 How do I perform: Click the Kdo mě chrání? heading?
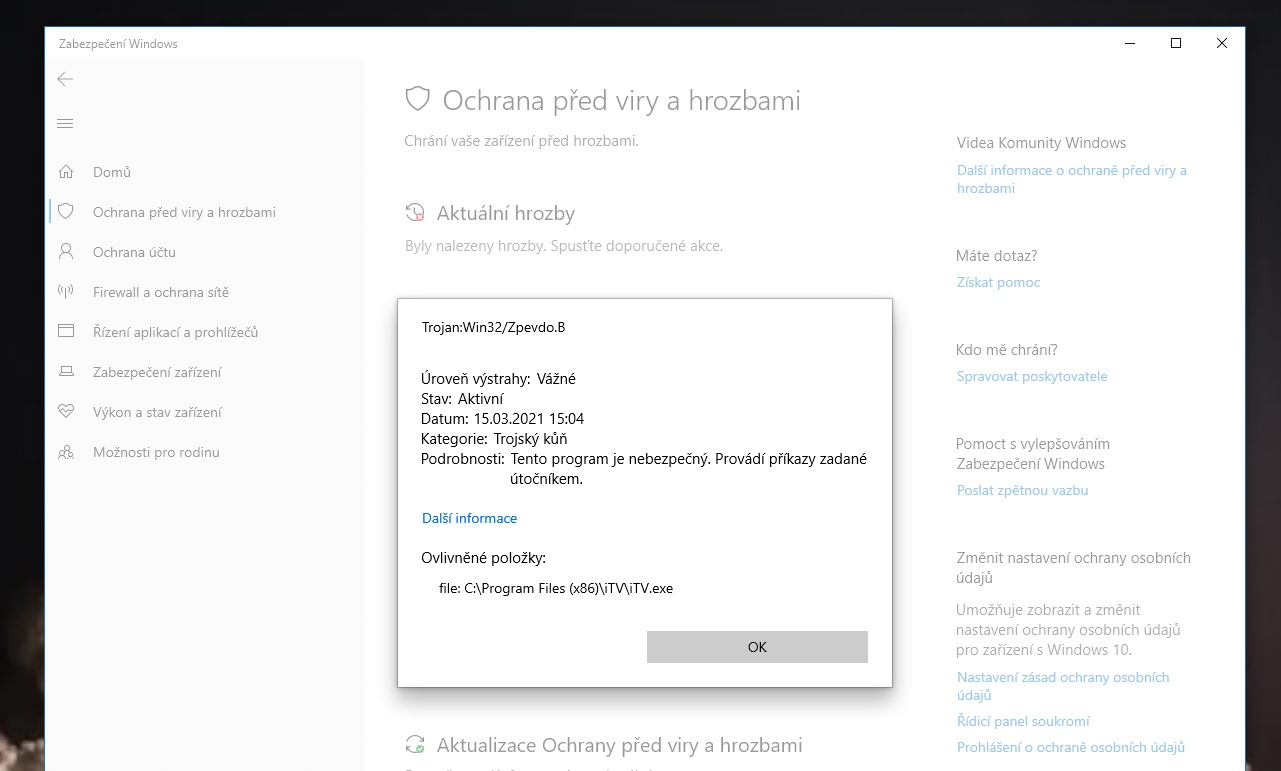1006,350
